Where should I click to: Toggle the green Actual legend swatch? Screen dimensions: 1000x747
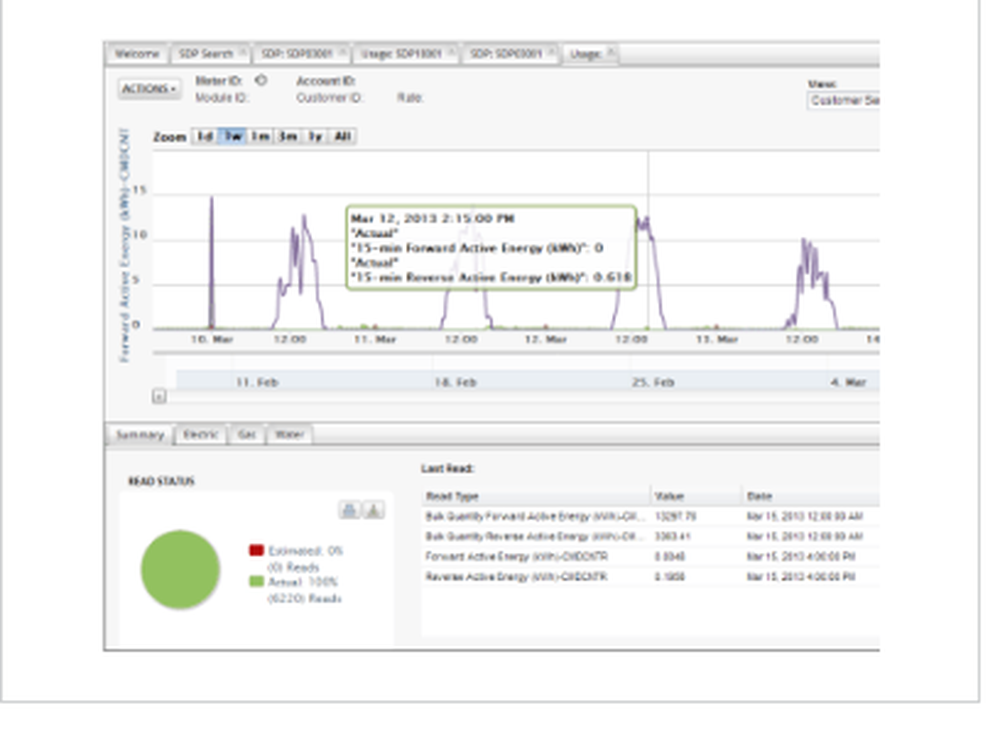256,581
